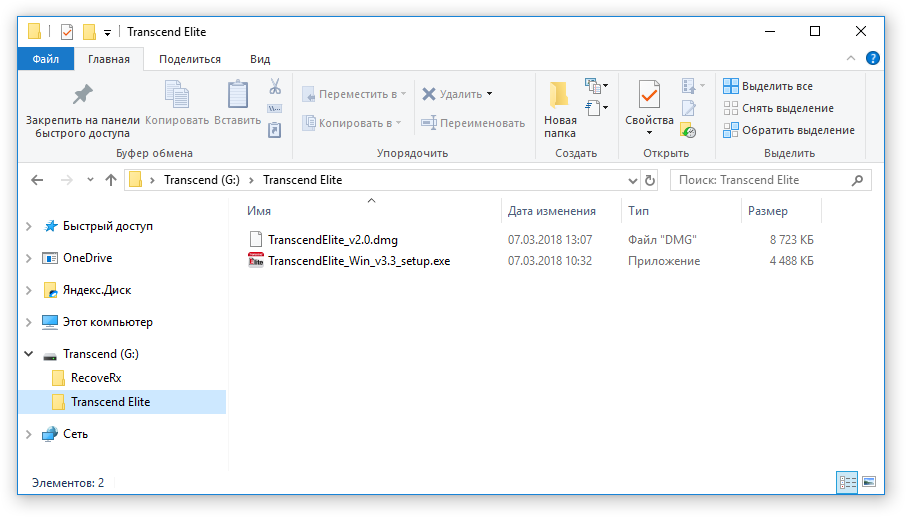This screenshot has width=906, height=517.
Task: Expand Этот компьютер tree node
Action: 28,322
